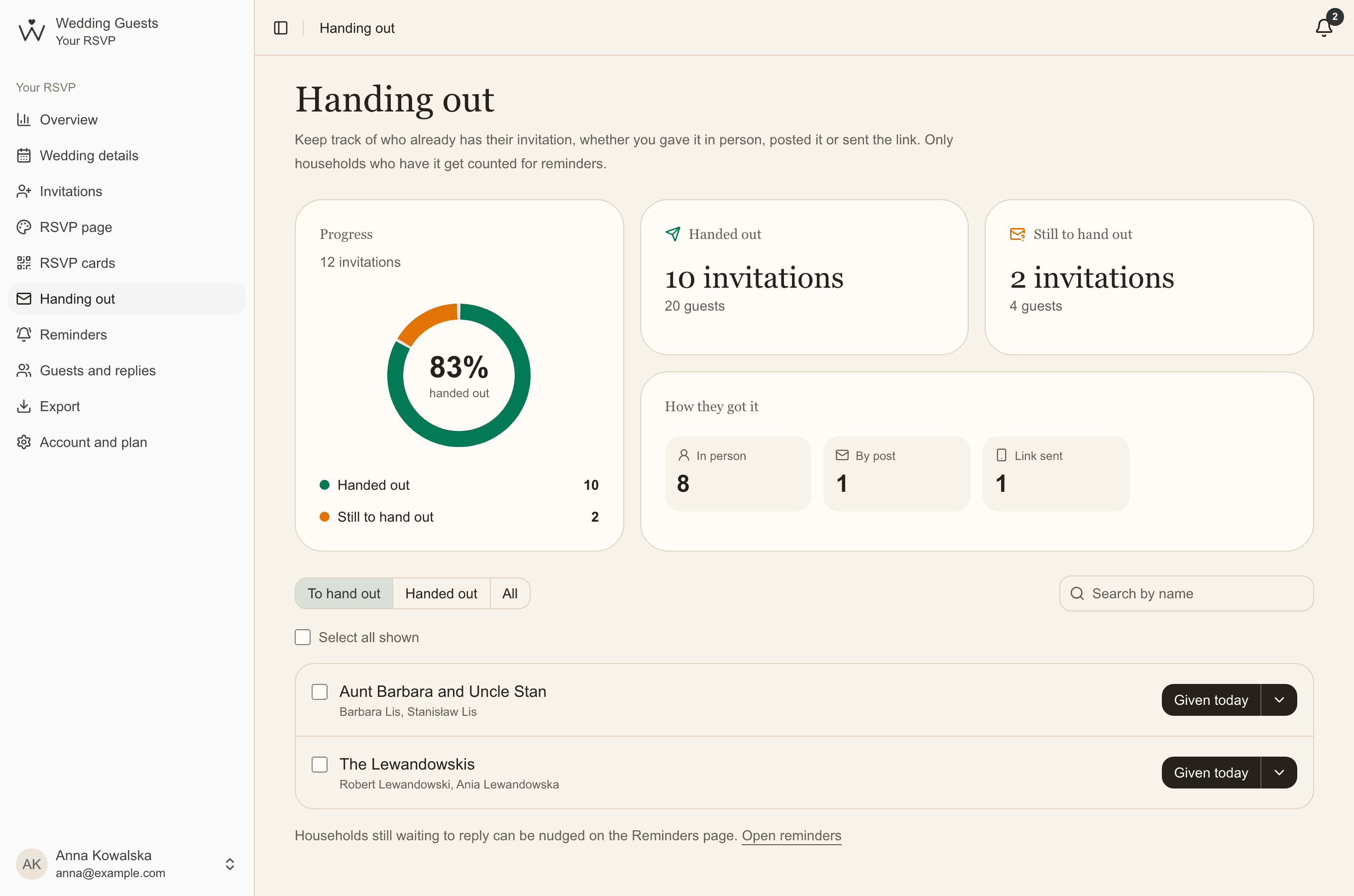The width and height of the screenshot is (1354, 896).
Task: Switch to the All tab
Action: (x=510, y=593)
